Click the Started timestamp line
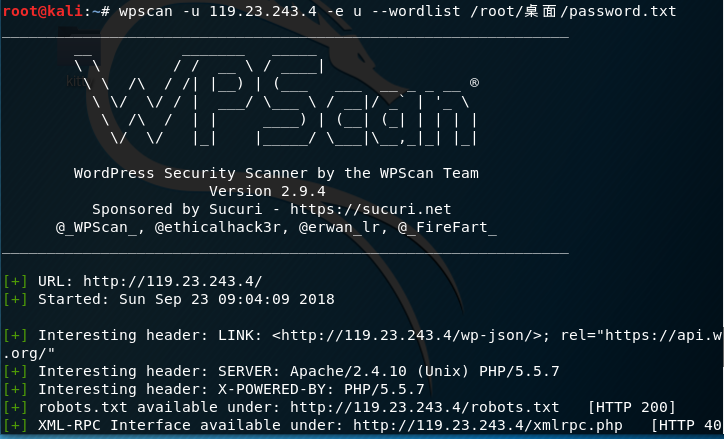 pos(186,299)
